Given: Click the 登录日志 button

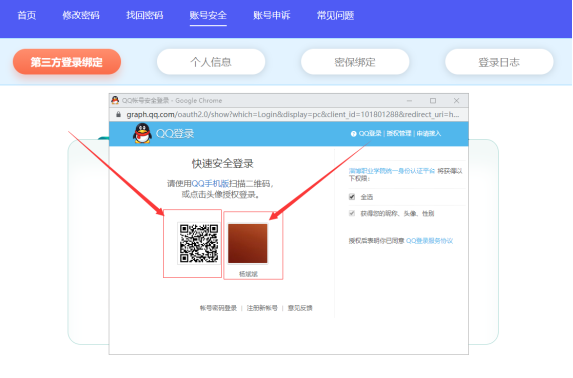Looking at the screenshot, I should click(x=499, y=62).
